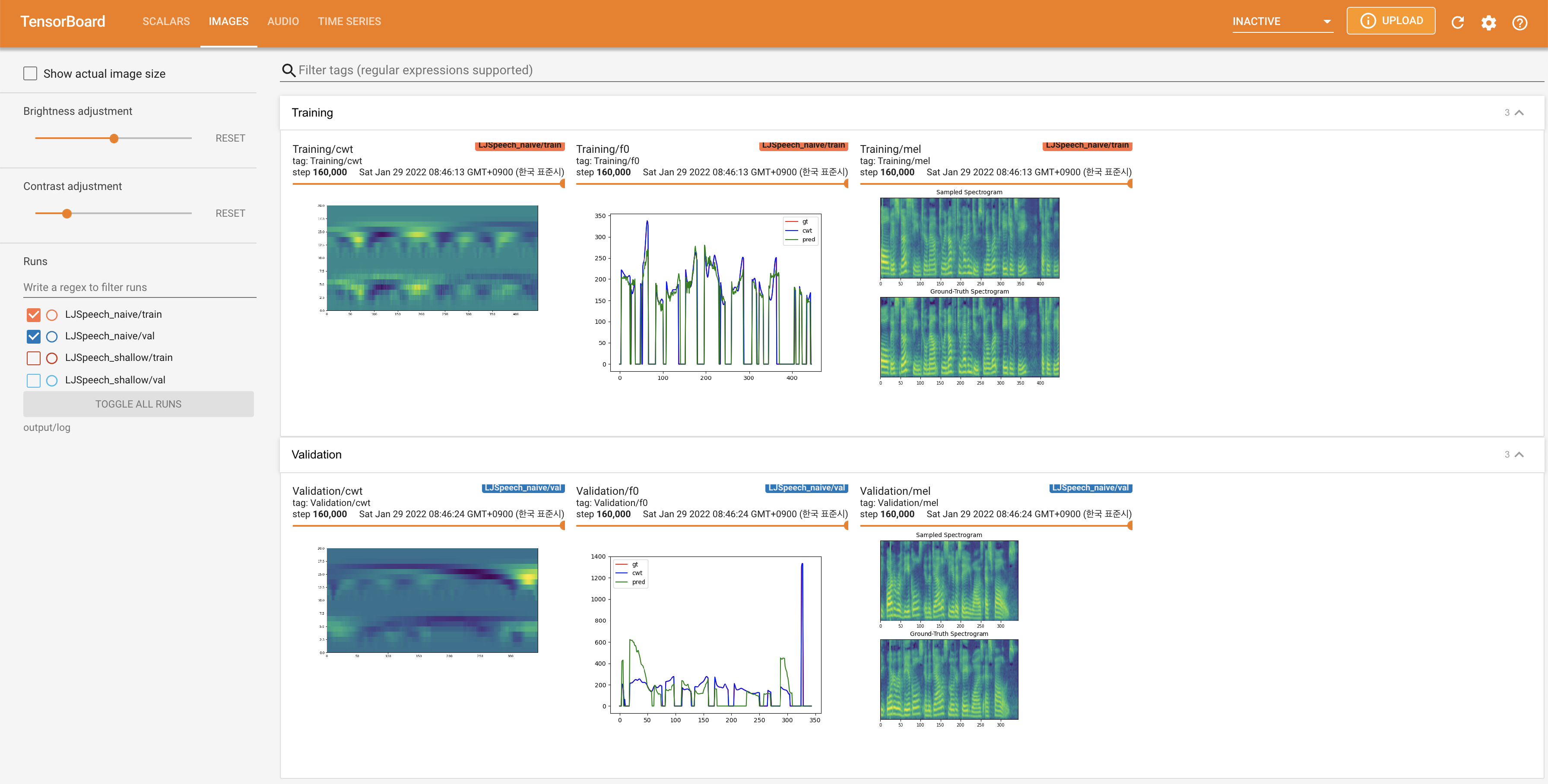Click the contrast adjustment slider handle

tap(67, 213)
